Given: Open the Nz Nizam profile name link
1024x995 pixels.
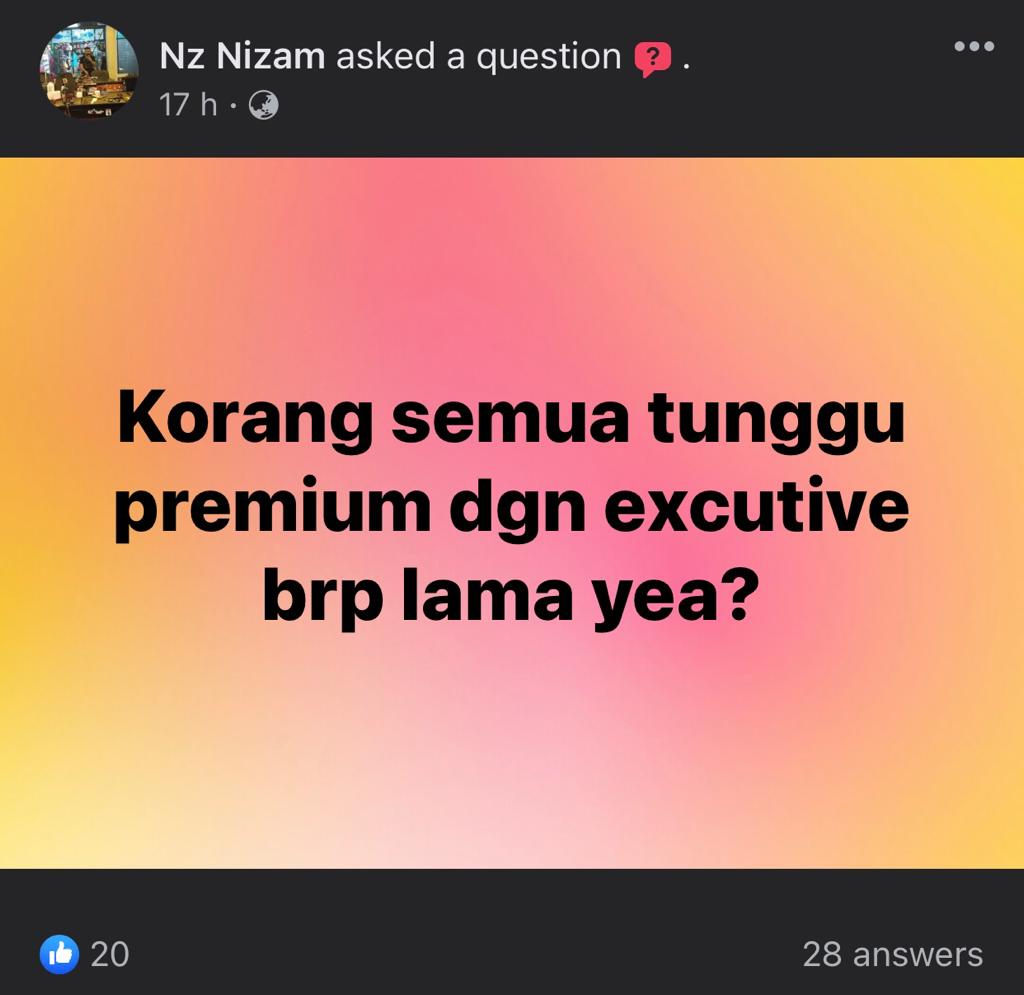Looking at the screenshot, I should (x=242, y=56).
